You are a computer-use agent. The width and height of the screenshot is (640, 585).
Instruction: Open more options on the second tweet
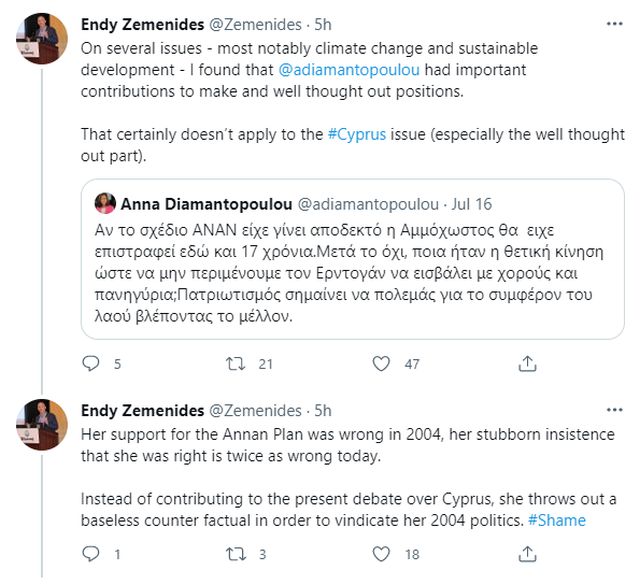(610, 411)
